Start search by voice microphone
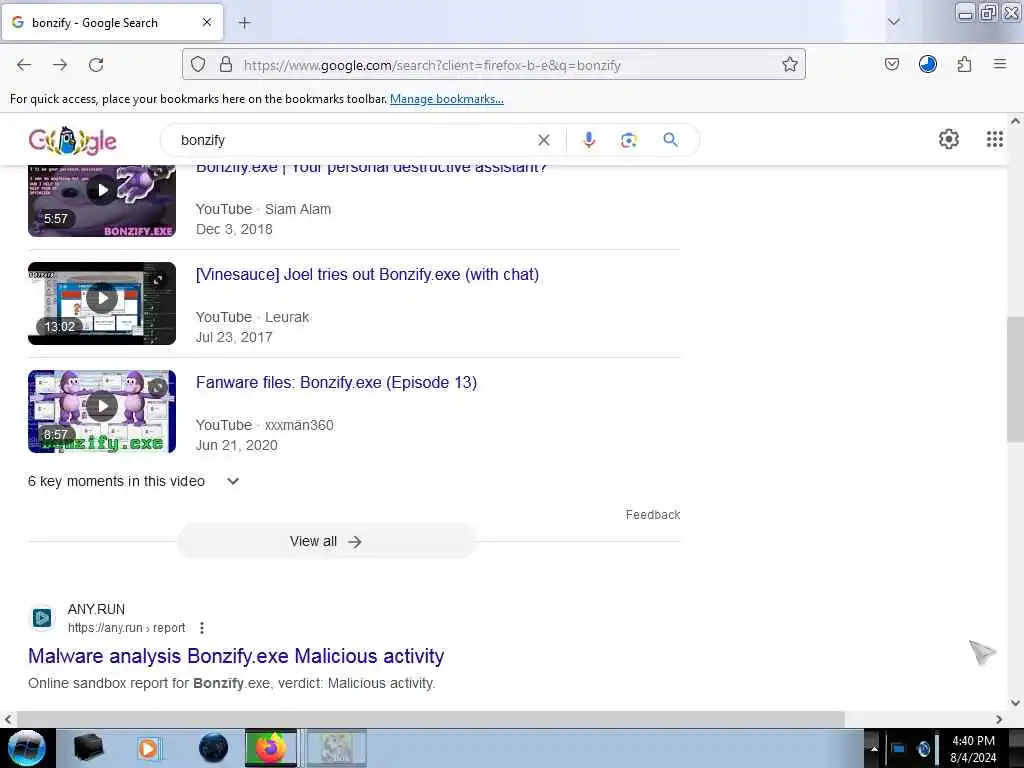The image size is (1024, 768). [588, 140]
